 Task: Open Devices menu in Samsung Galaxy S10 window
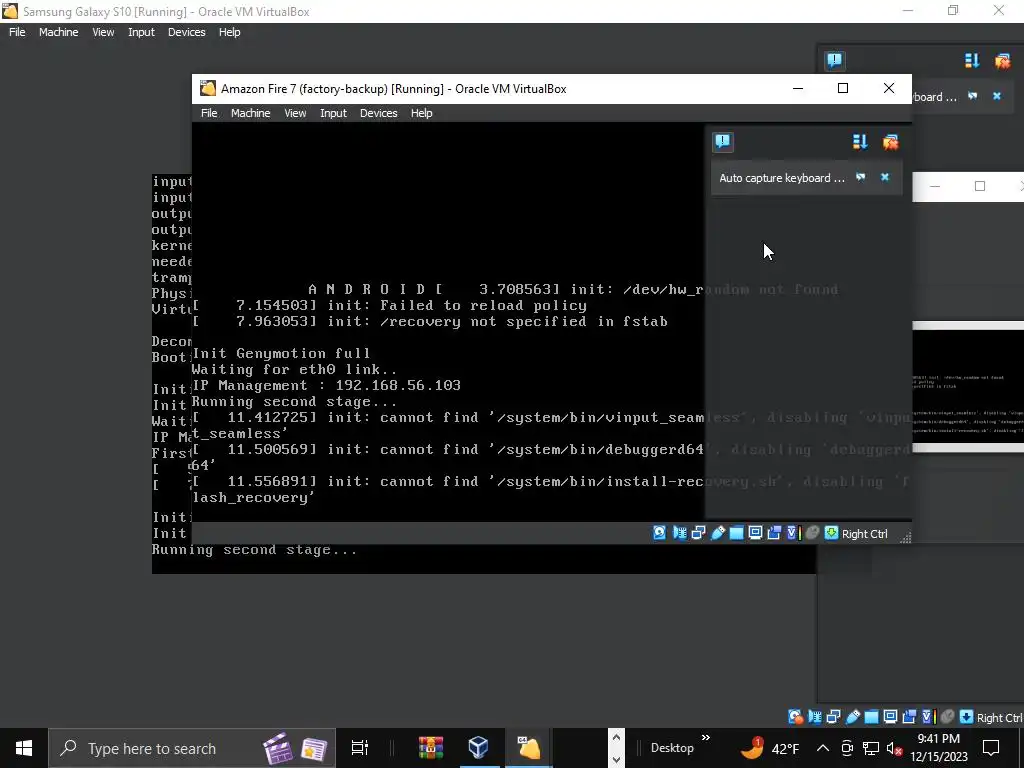tap(186, 32)
